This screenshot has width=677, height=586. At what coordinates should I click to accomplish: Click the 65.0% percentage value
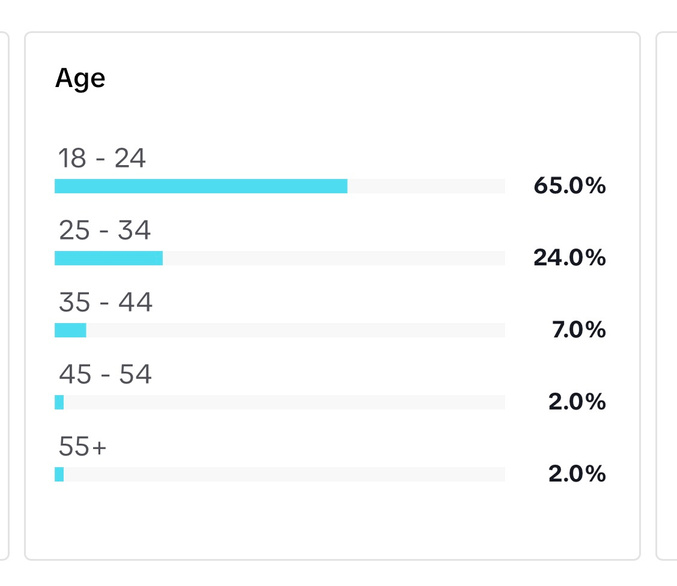pyautogui.click(x=569, y=186)
